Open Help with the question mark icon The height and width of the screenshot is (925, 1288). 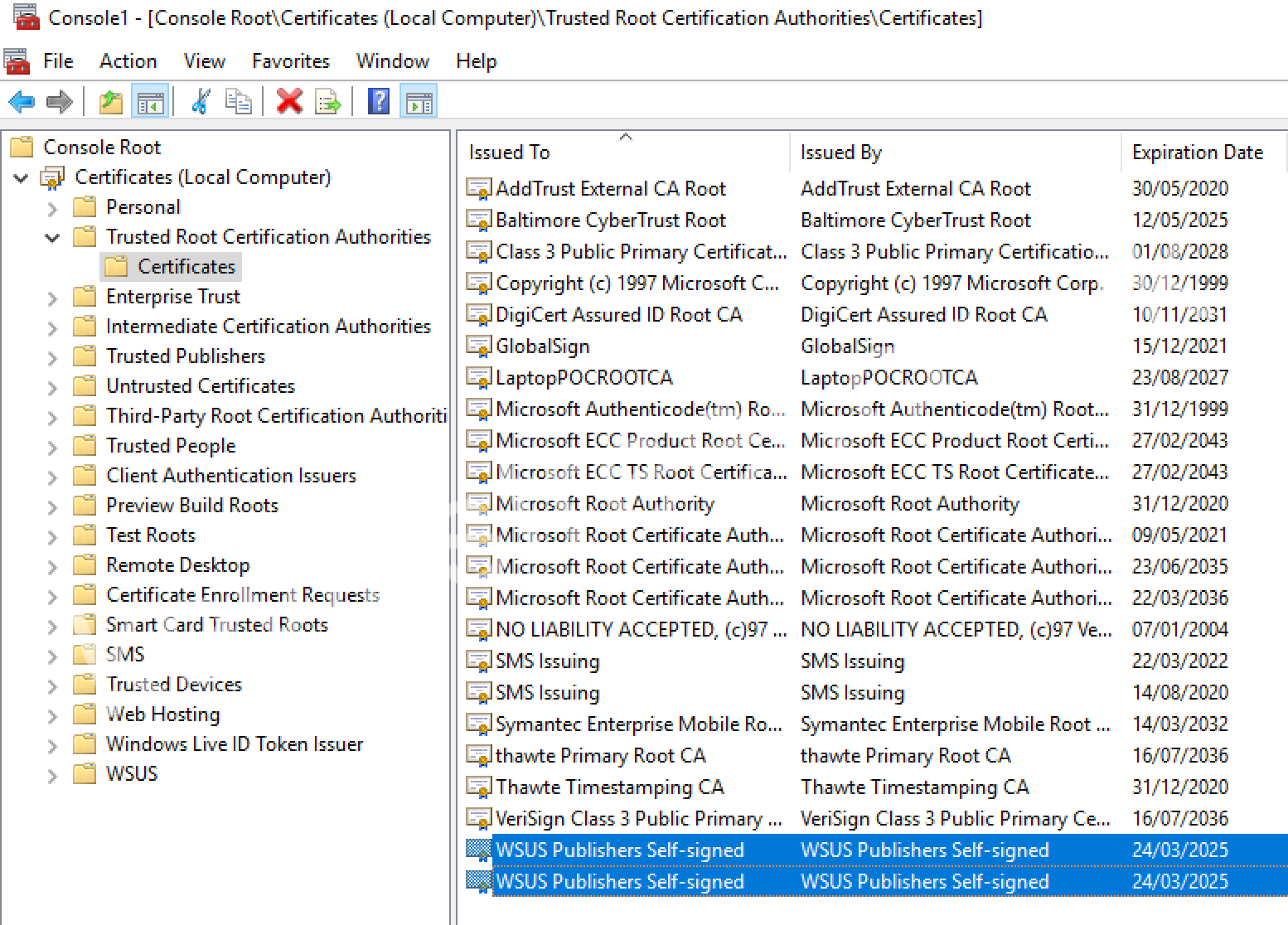(379, 102)
